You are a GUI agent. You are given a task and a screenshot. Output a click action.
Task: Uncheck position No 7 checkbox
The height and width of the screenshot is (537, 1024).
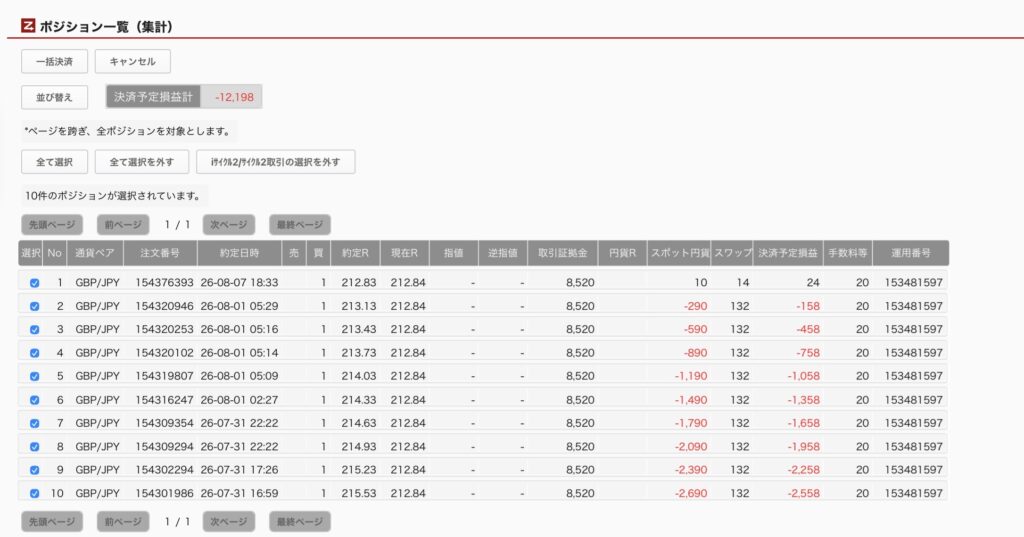35,423
